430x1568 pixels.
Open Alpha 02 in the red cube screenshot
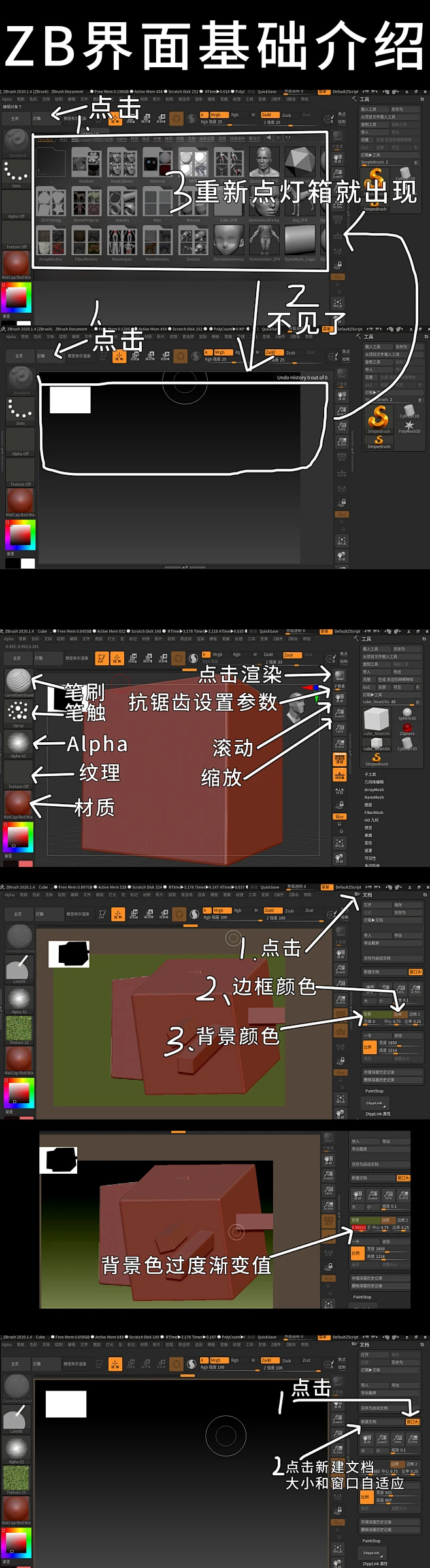coord(18,744)
